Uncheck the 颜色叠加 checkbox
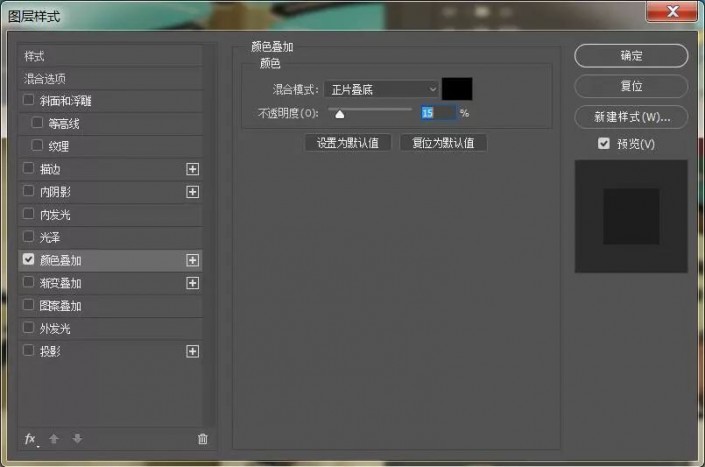The image size is (705, 467). (28, 259)
